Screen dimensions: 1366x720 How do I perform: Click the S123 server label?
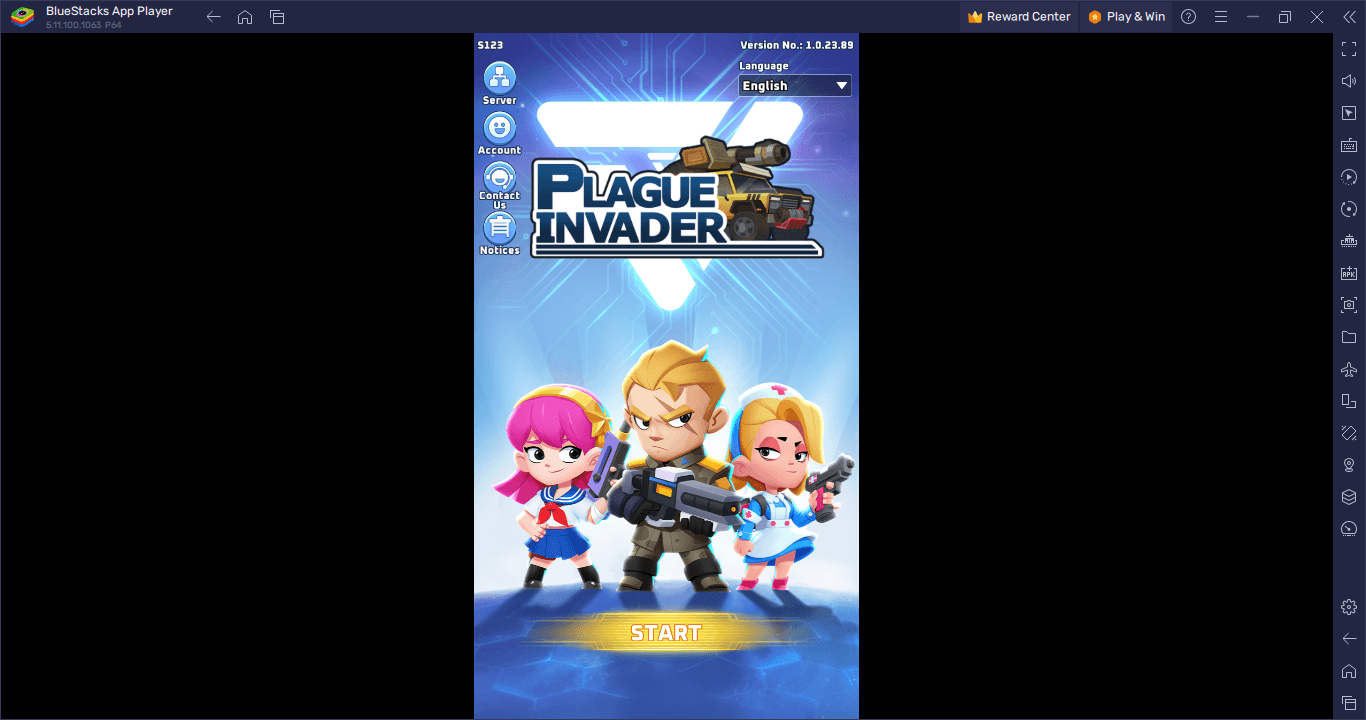coord(490,45)
